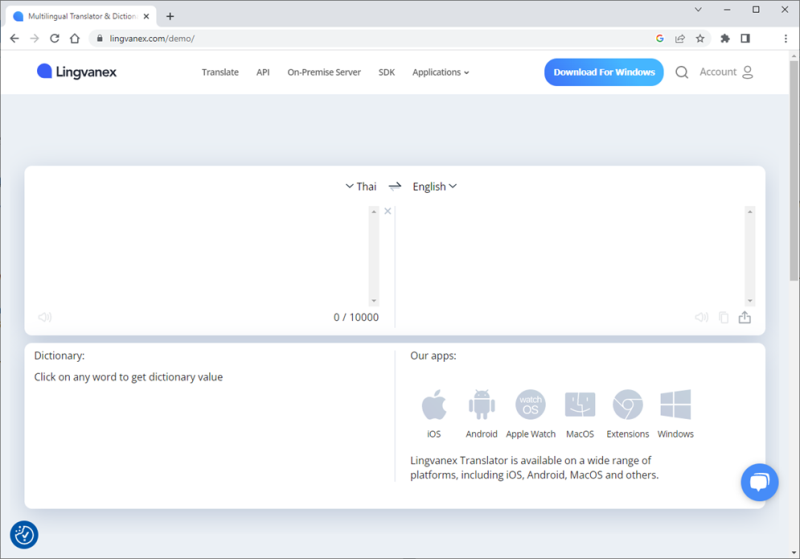Viewport: 800px width, 559px height.
Task: Open the Applications menu dropdown
Action: (x=440, y=72)
